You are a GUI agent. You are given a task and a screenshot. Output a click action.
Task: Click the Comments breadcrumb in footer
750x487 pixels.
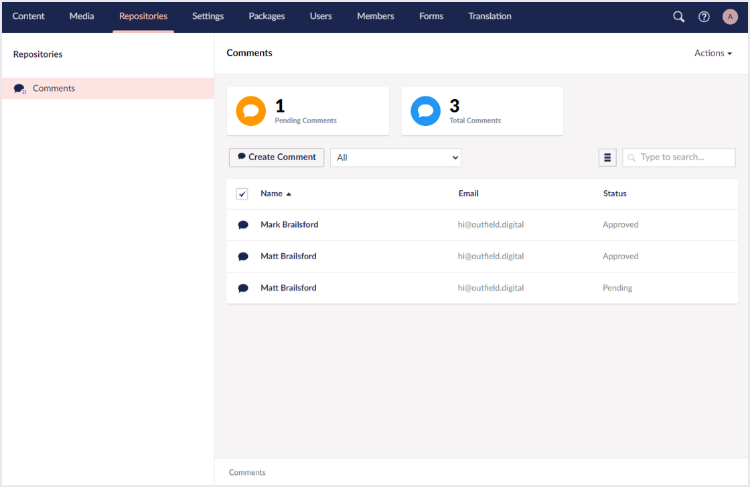click(247, 472)
